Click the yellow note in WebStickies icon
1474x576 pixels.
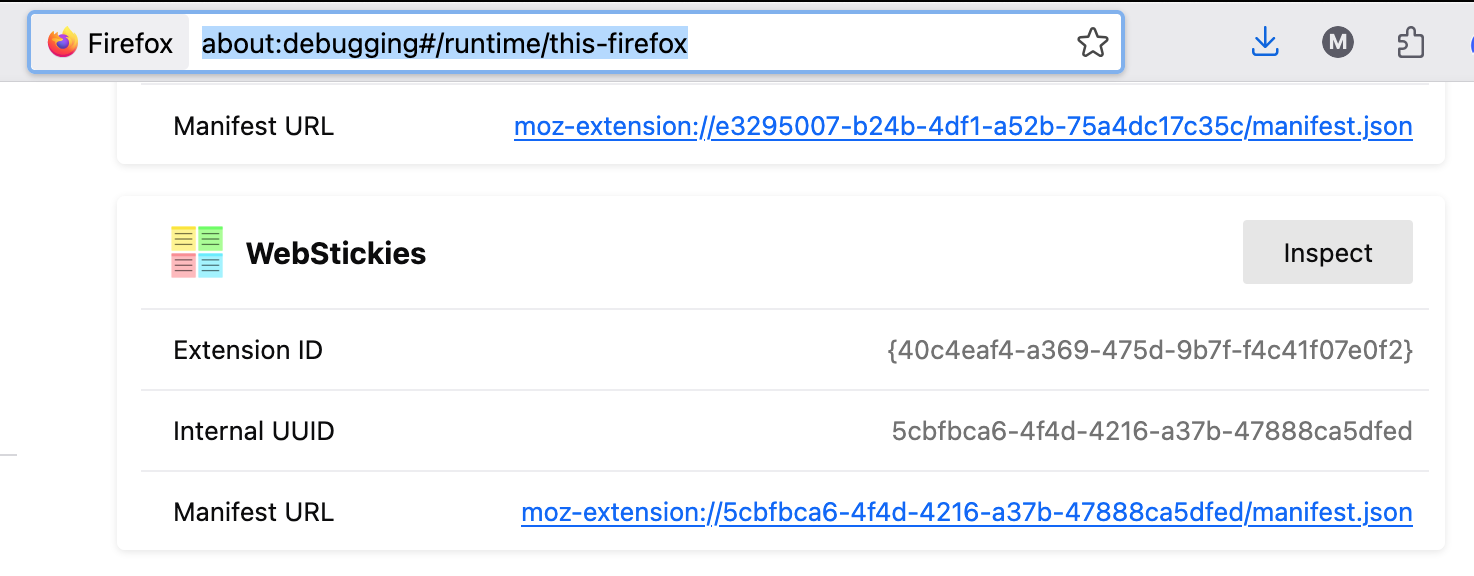tap(183, 239)
